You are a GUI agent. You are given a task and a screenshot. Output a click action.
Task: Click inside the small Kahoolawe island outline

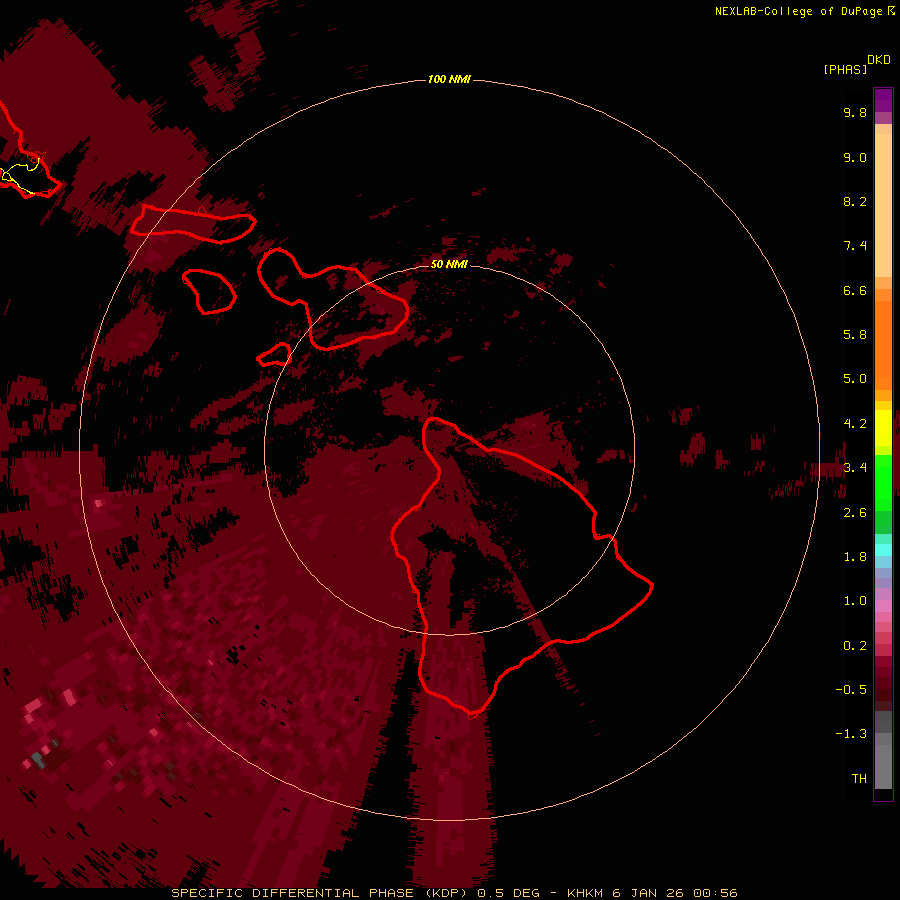[274, 355]
